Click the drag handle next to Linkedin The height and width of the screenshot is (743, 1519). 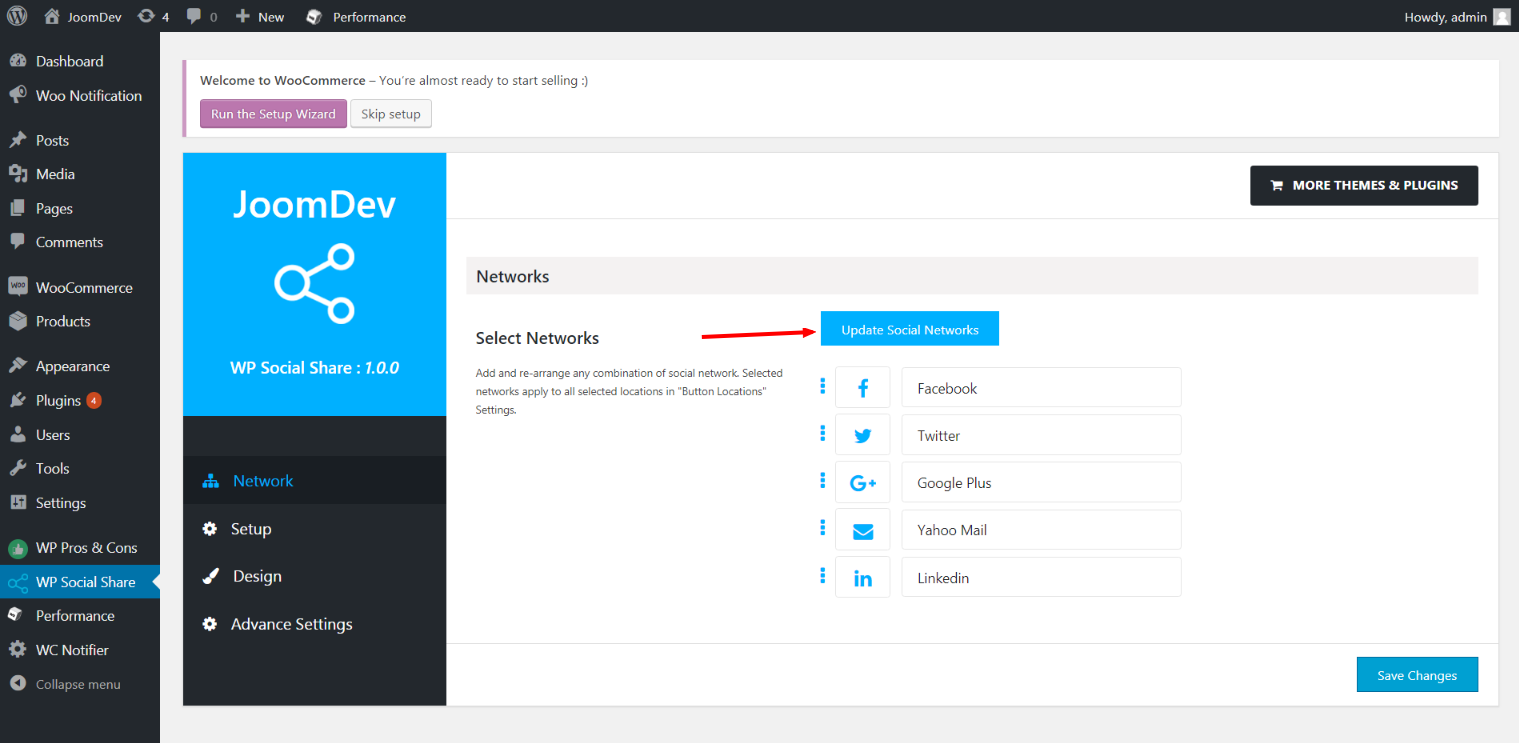823,575
